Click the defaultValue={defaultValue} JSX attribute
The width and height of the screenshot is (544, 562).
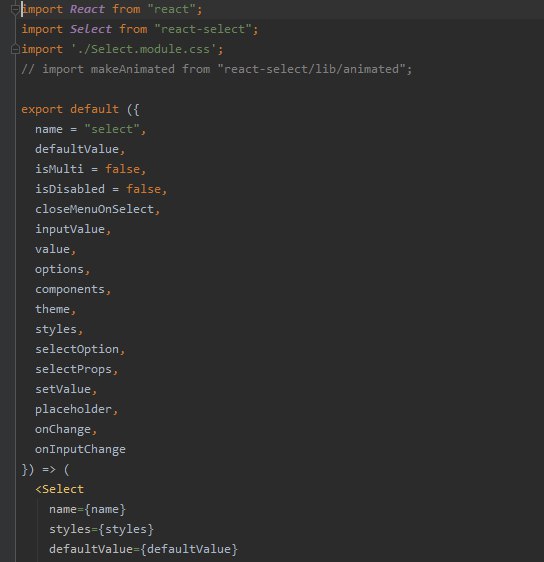143,549
